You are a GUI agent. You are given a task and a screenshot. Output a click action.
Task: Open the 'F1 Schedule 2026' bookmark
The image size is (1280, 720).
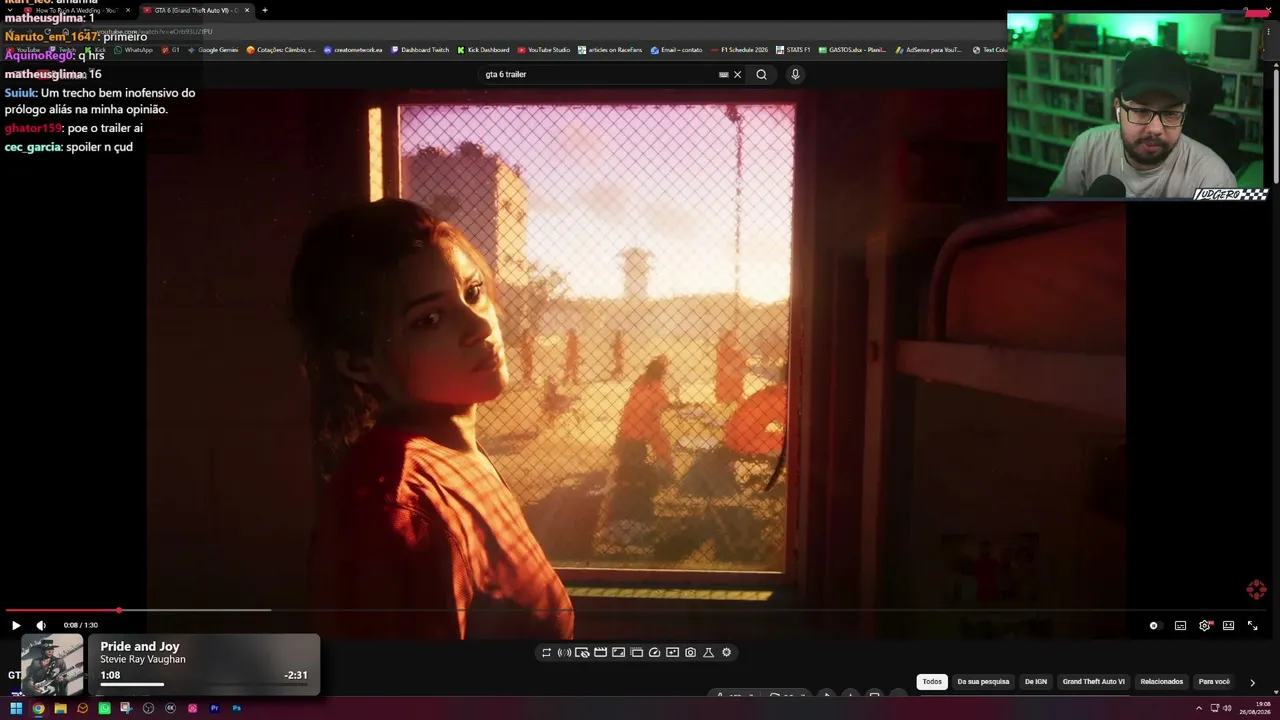tap(739, 50)
